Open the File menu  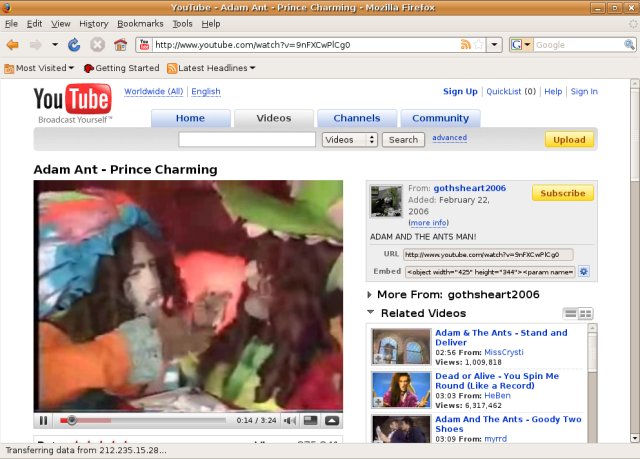click(x=11, y=24)
